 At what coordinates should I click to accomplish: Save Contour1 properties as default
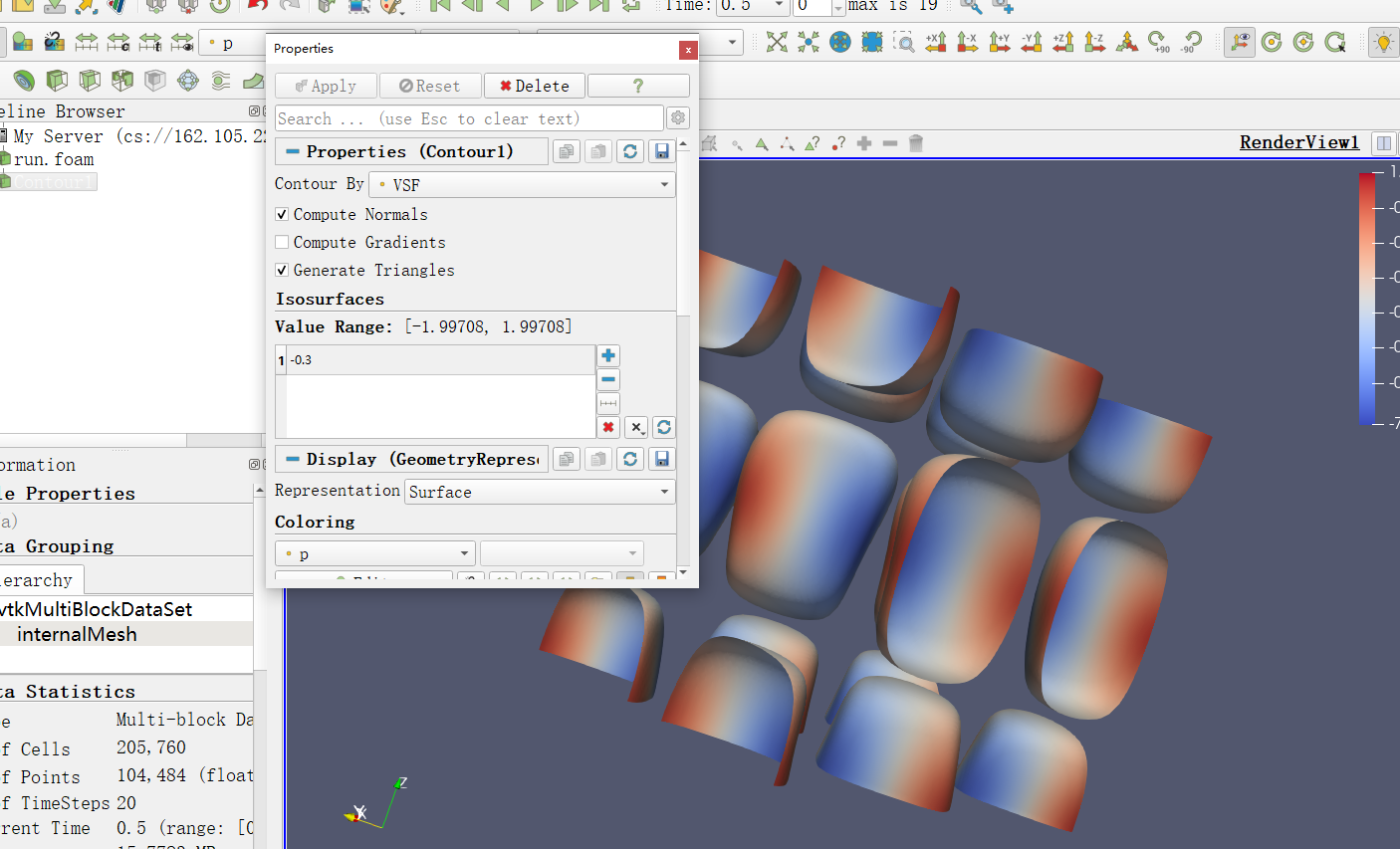click(x=661, y=151)
